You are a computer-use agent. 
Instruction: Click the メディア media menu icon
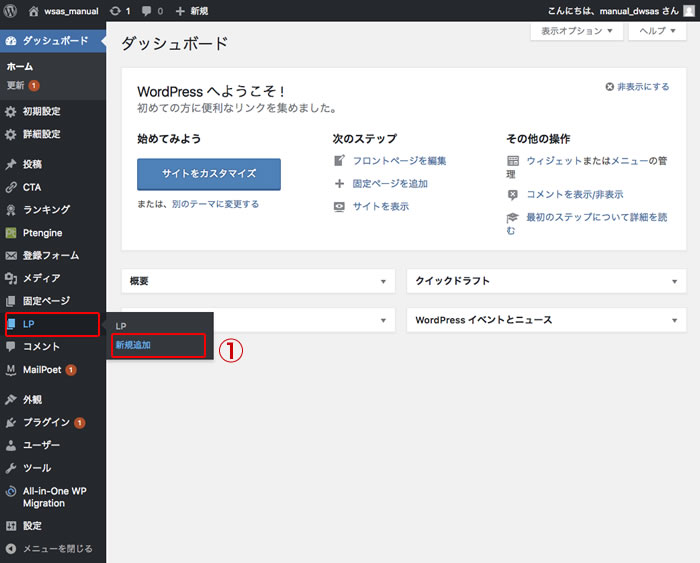click(x=11, y=278)
